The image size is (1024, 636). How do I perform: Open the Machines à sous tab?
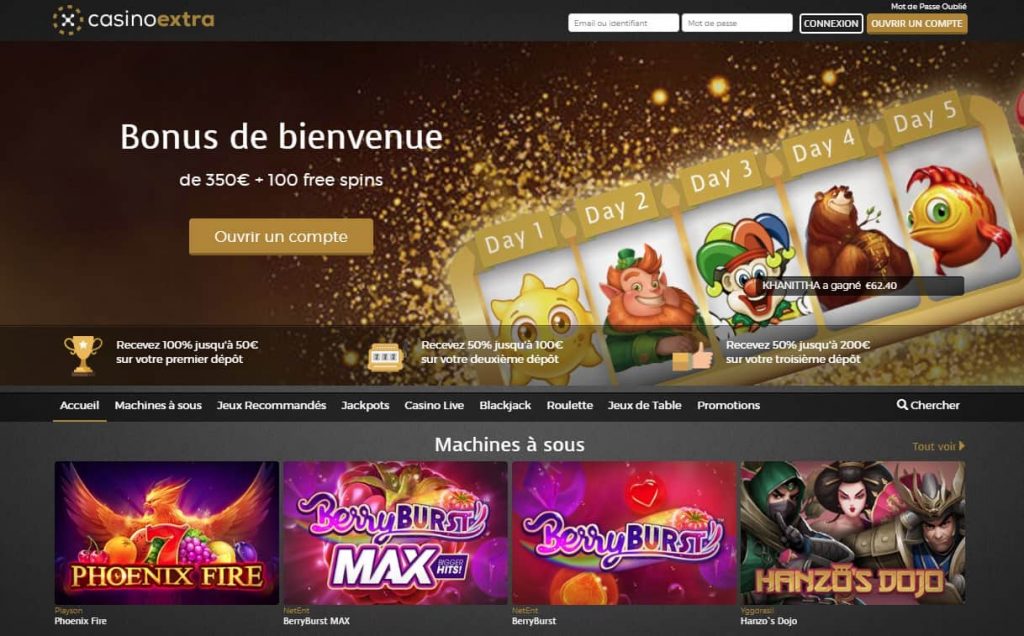click(x=158, y=405)
